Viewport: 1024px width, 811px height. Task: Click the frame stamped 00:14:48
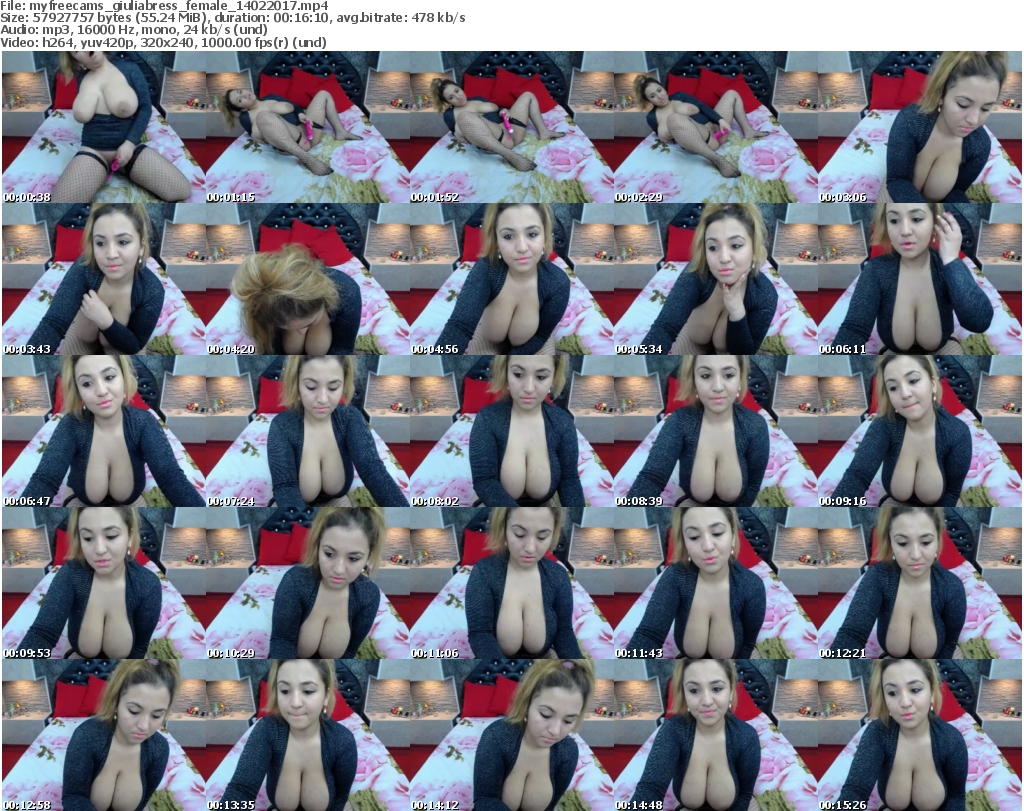[716, 735]
